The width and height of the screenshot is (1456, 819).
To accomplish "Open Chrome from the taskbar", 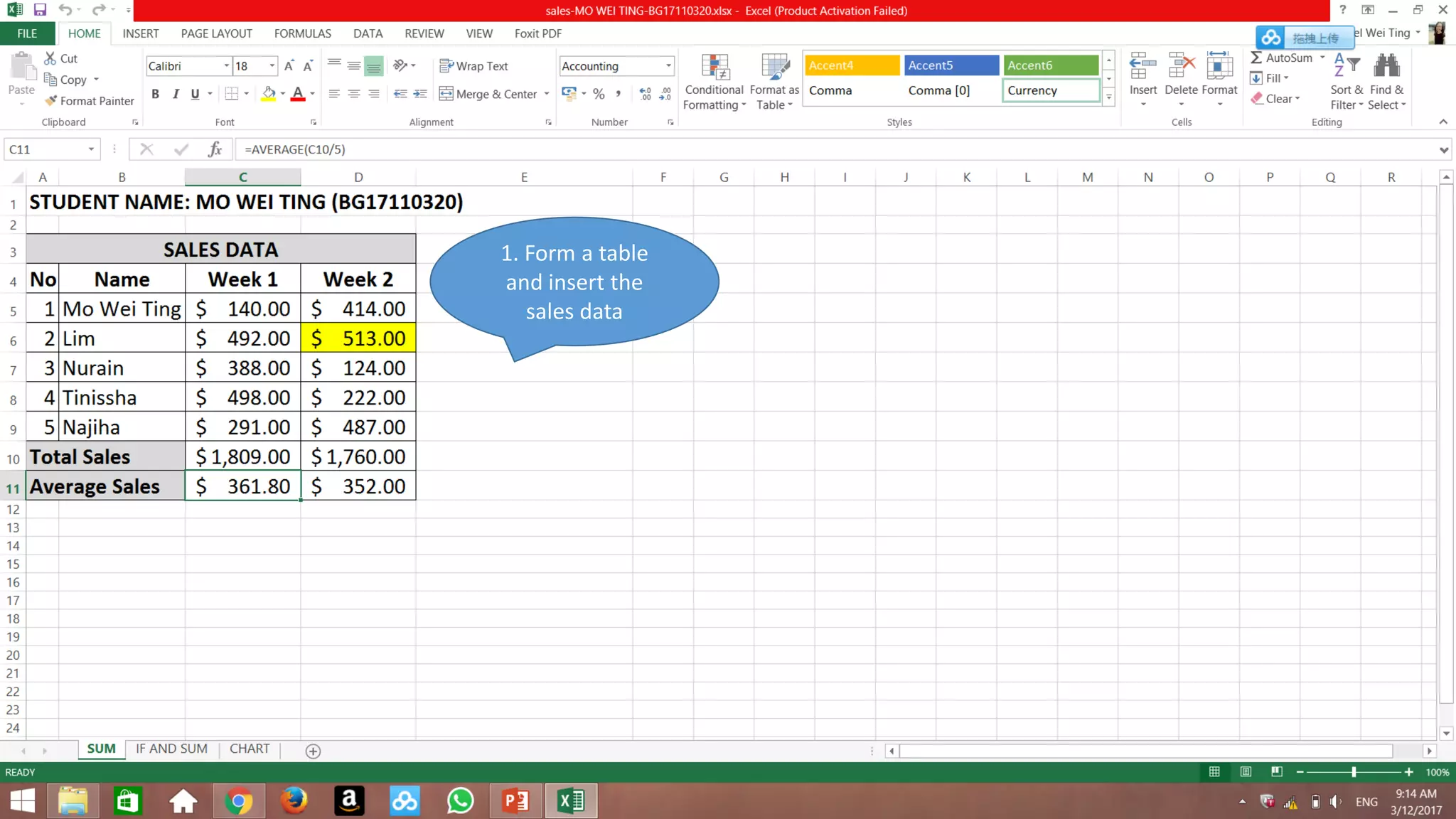I will 239,801.
